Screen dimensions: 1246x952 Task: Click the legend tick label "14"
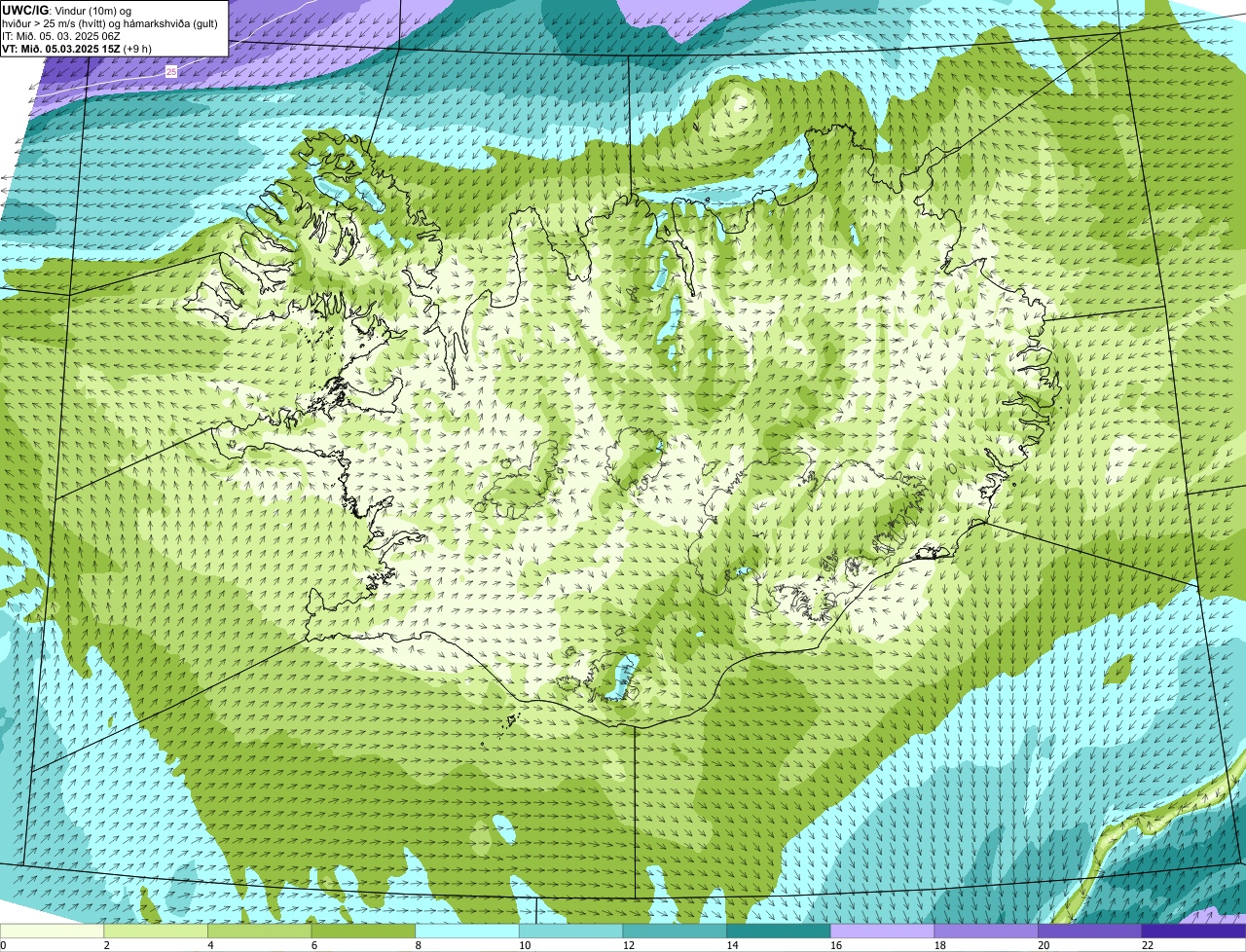[732, 945]
